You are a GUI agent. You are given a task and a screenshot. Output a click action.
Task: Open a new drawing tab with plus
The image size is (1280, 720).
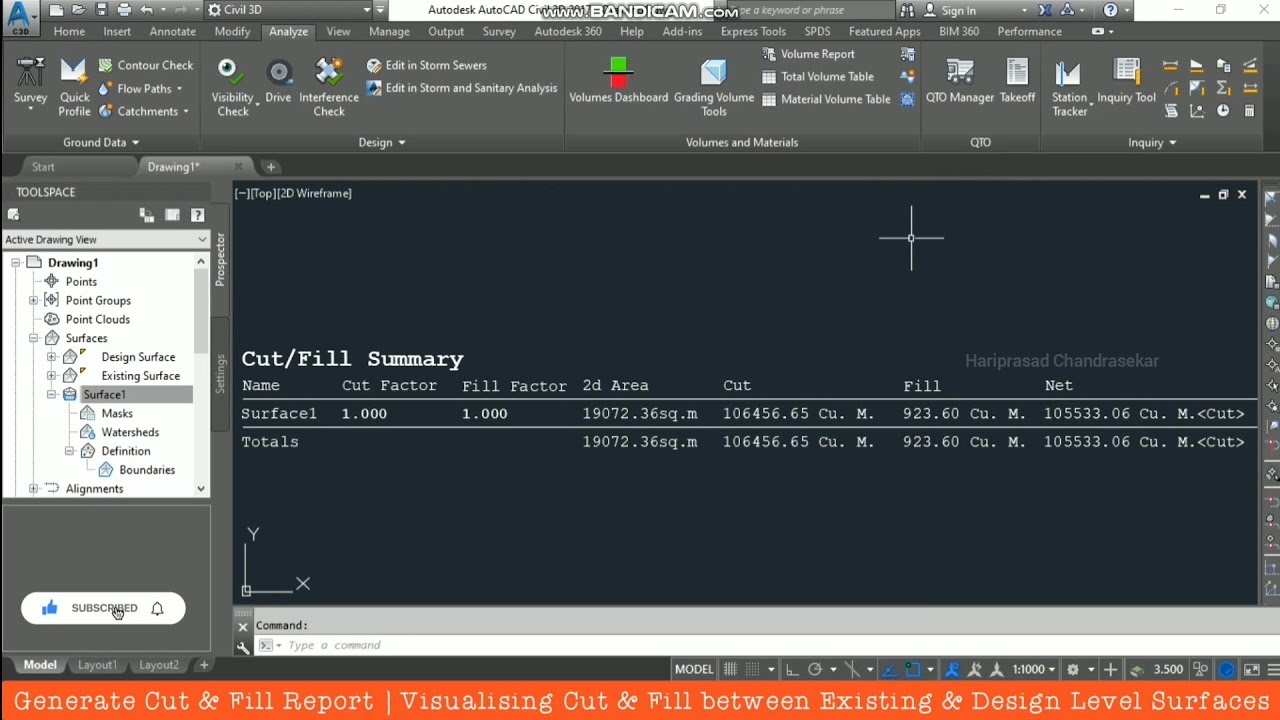click(x=271, y=167)
